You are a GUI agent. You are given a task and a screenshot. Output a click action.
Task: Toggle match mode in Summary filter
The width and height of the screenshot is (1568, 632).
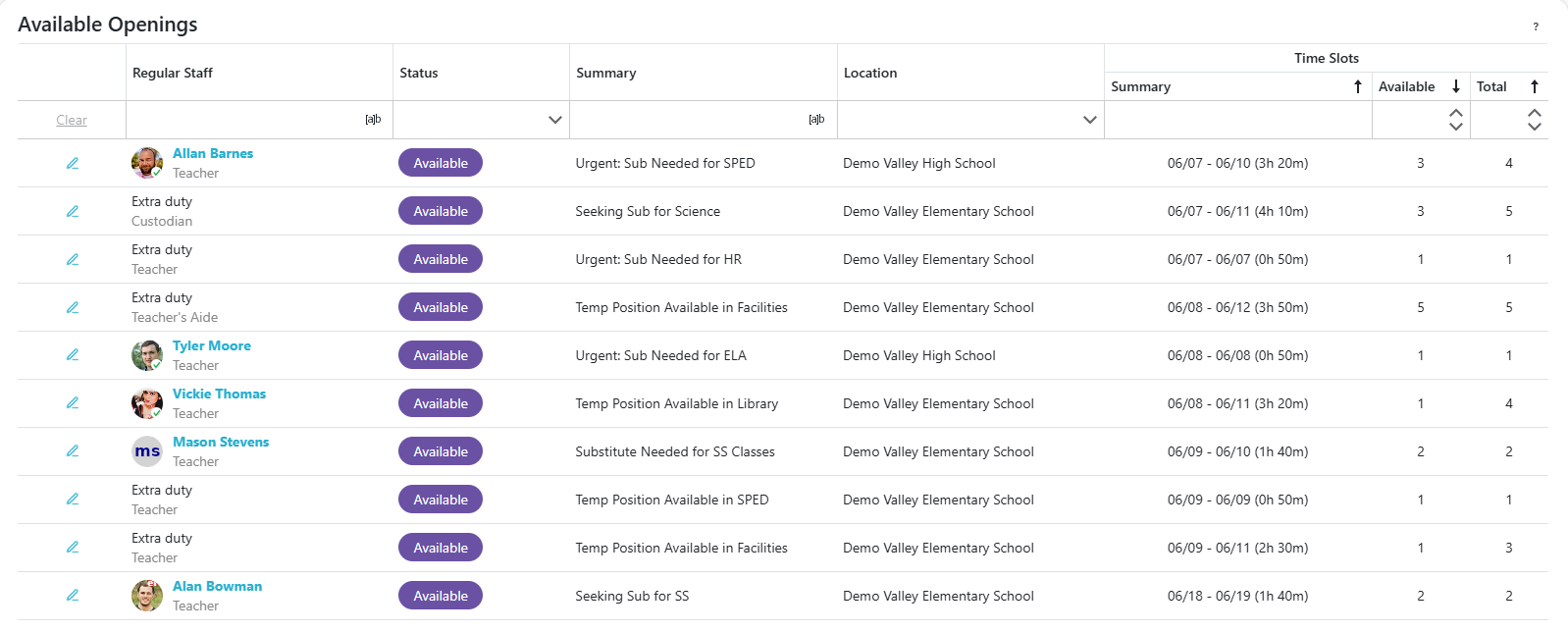pyautogui.click(x=816, y=120)
